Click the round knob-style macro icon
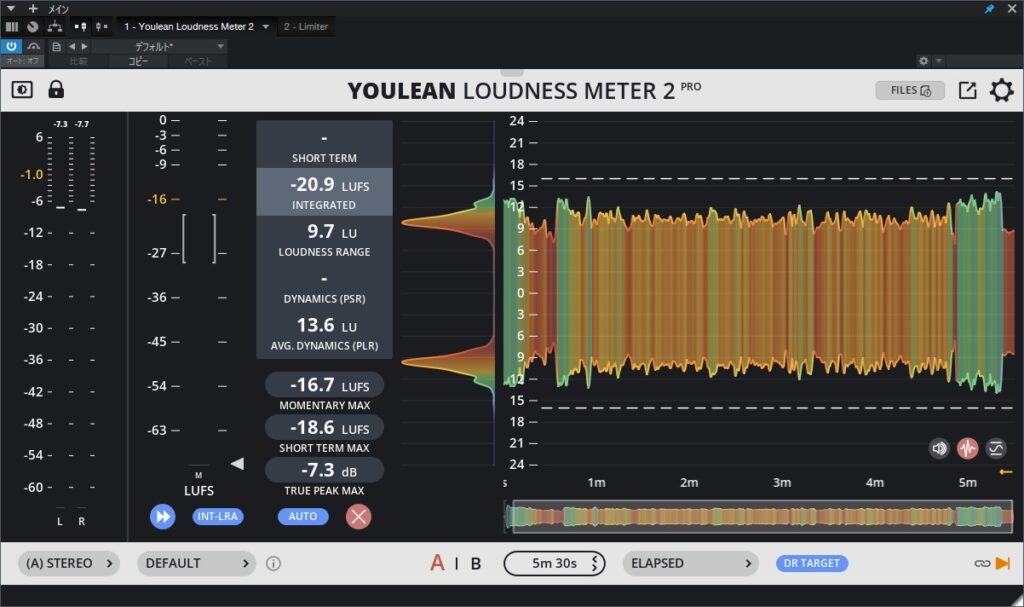1024x607 pixels. pyautogui.click(x=33, y=27)
